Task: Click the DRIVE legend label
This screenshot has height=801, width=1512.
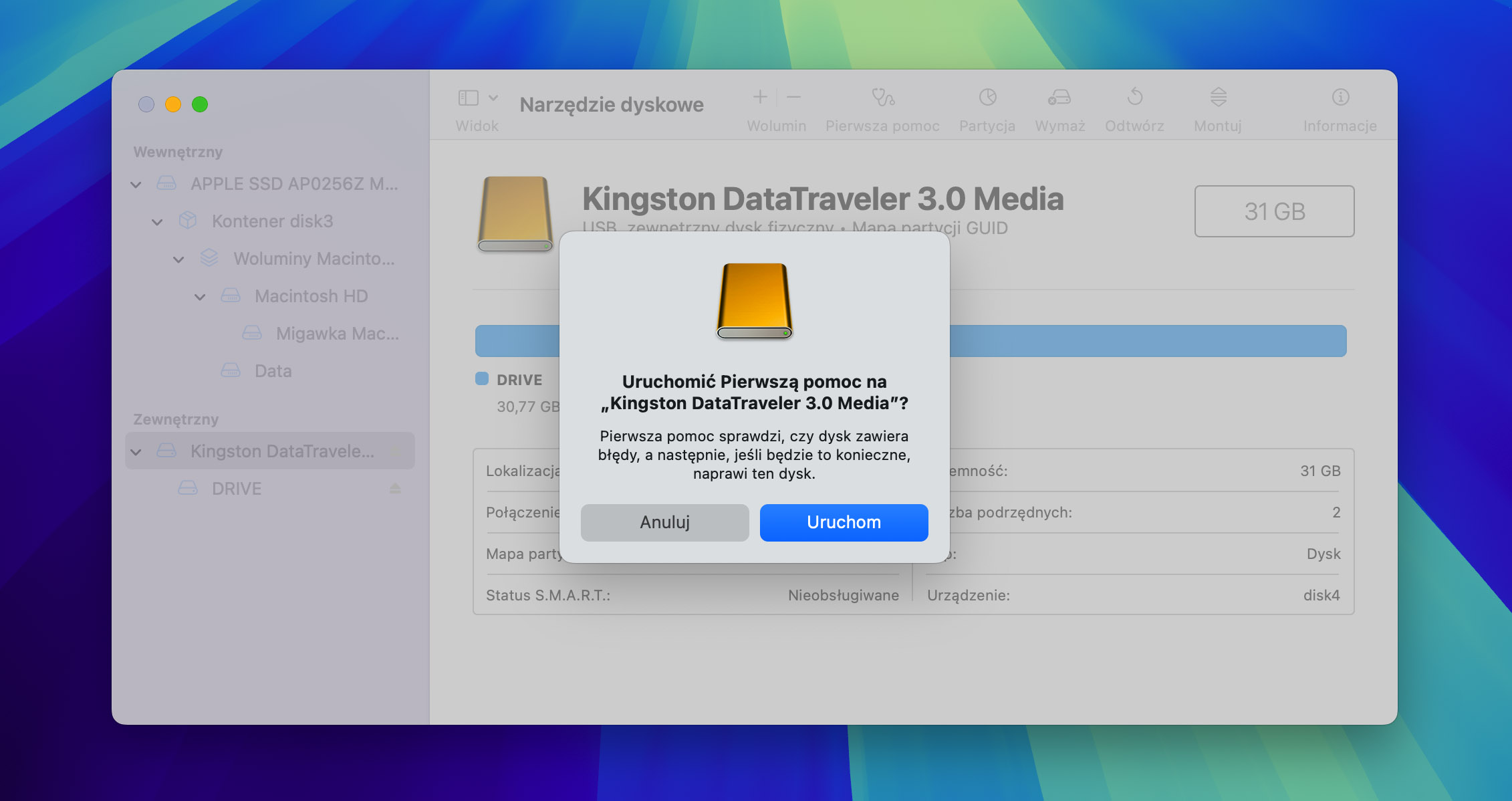Action: pyautogui.click(x=519, y=380)
